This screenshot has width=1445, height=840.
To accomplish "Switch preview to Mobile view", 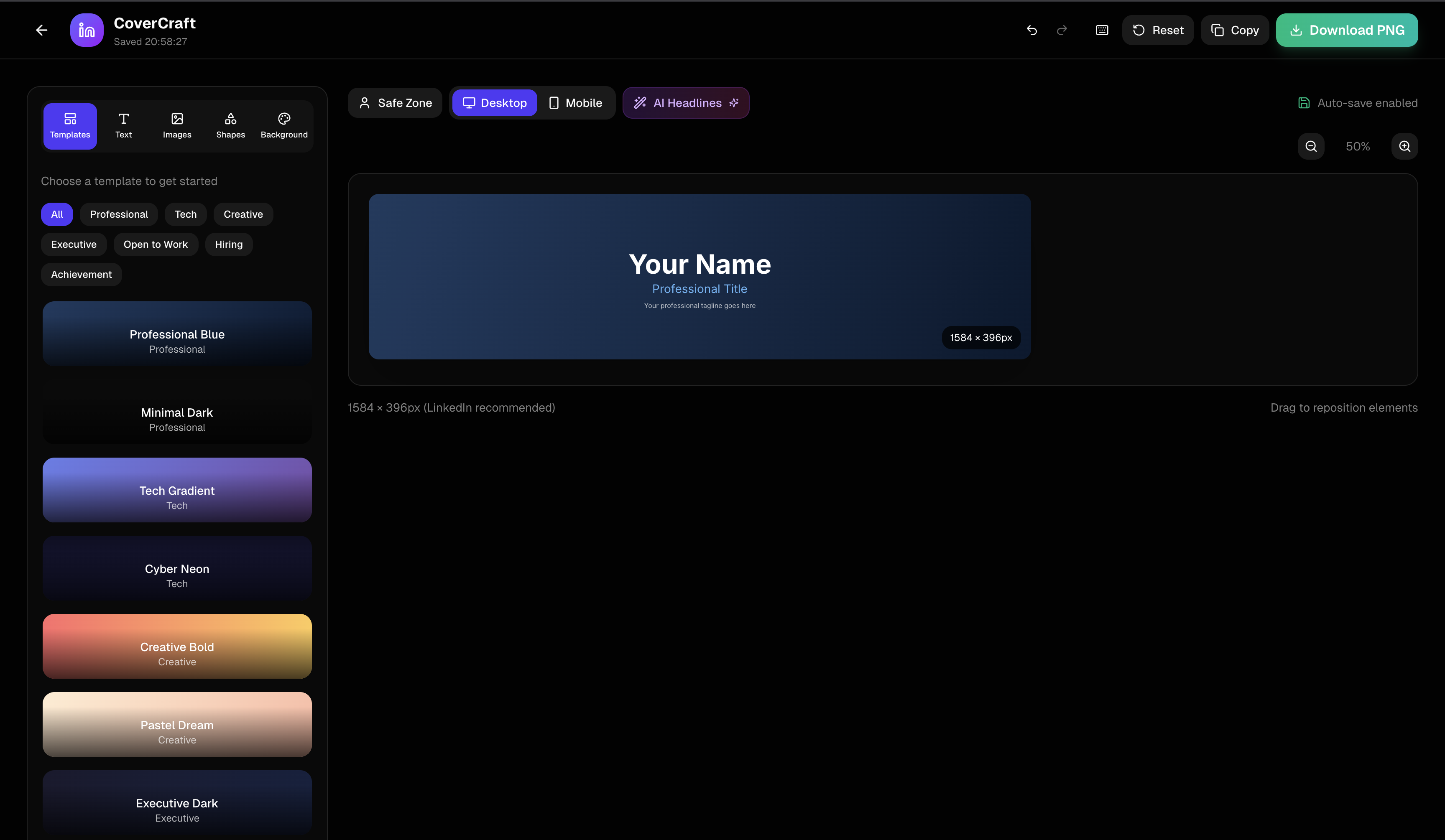I will pyautogui.click(x=575, y=102).
